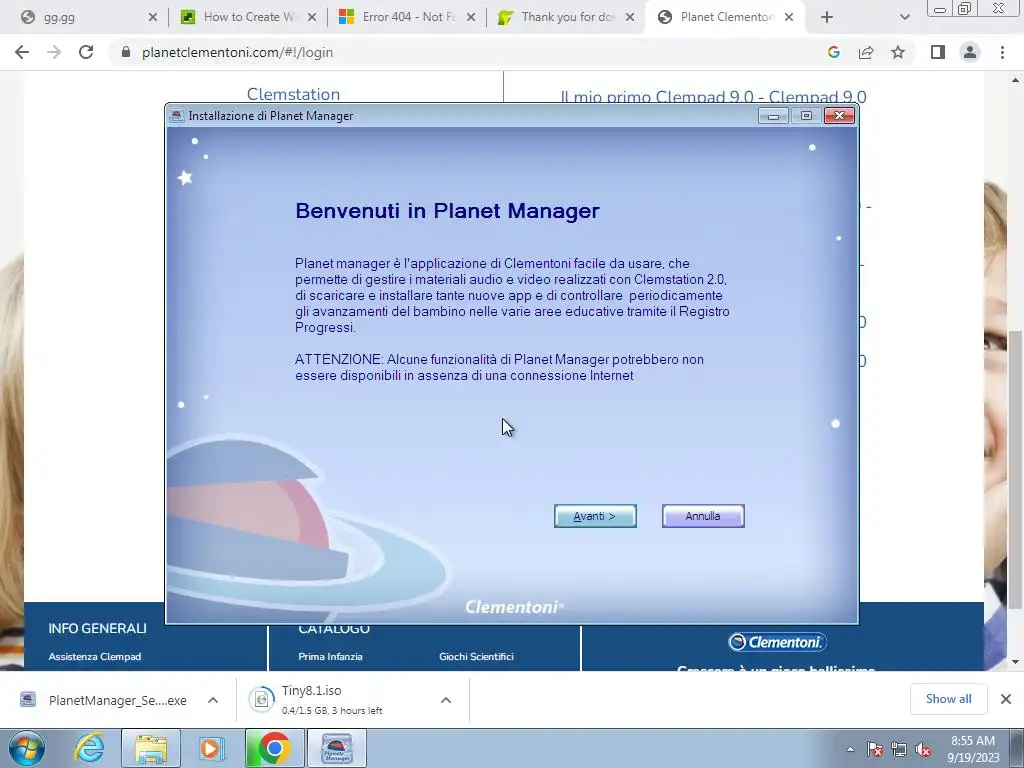
Task: Open Windows Explorer from the taskbar
Action: [x=151, y=748]
